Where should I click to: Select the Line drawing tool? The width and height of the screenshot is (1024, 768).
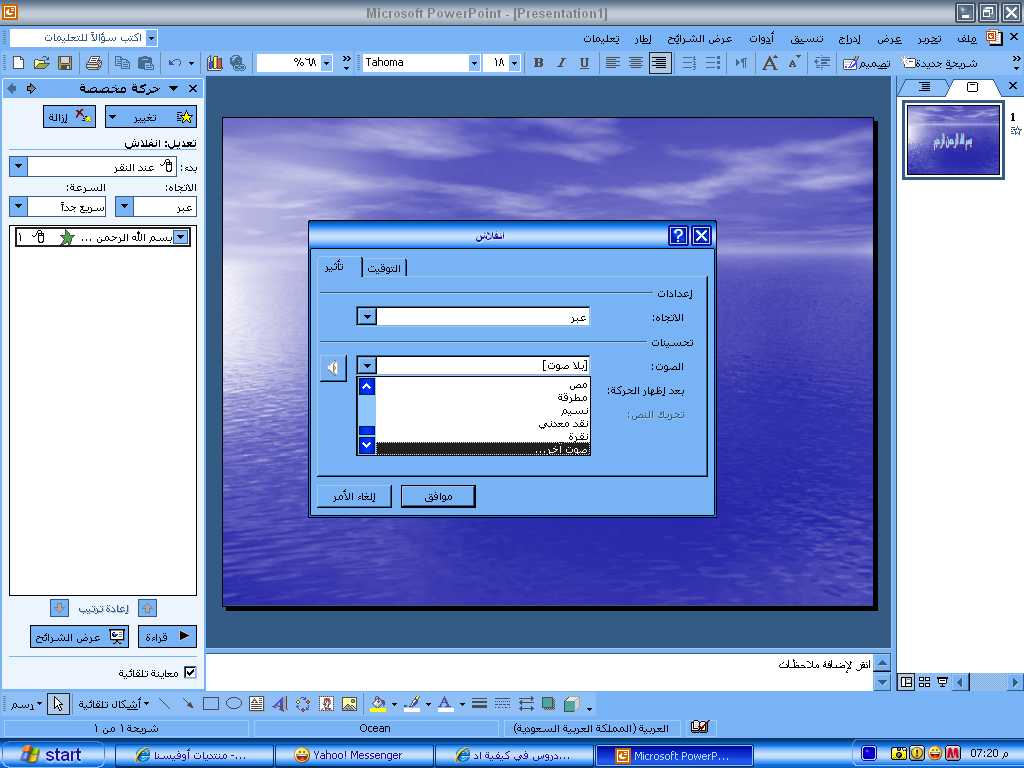(x=165, y=704)
